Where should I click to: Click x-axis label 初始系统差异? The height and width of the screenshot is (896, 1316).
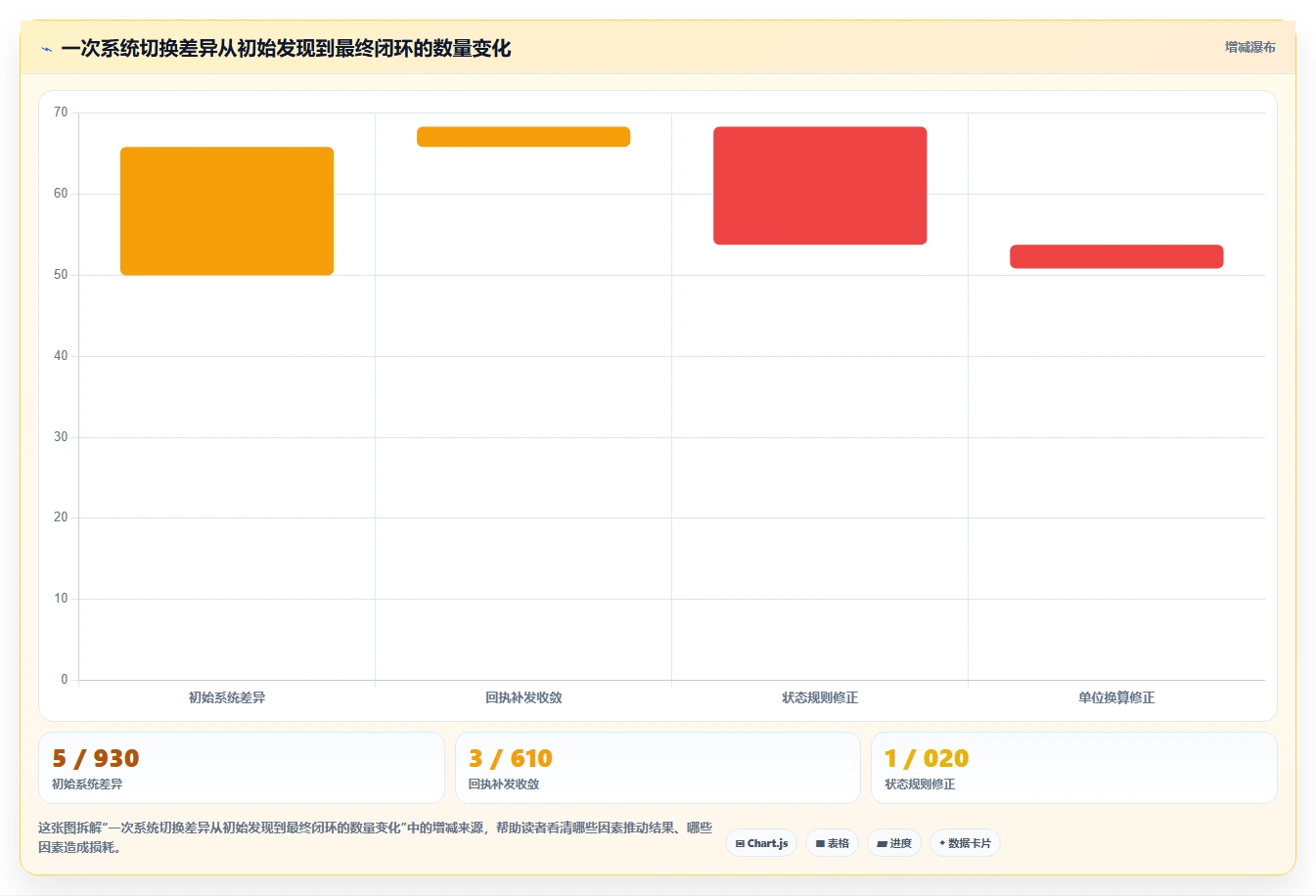coord(227,697)
